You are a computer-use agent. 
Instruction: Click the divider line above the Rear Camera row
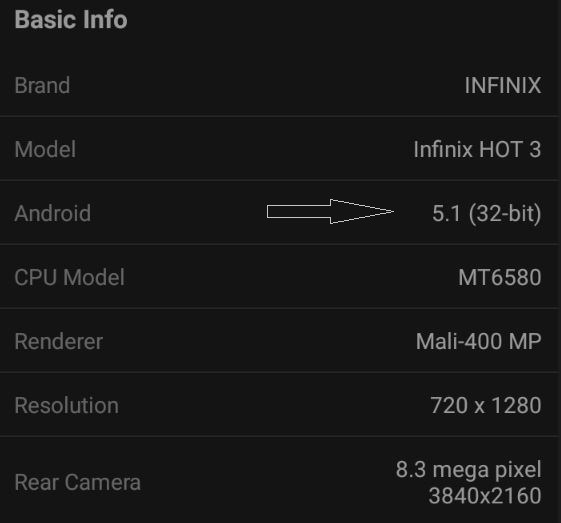[x=280, y=436]
